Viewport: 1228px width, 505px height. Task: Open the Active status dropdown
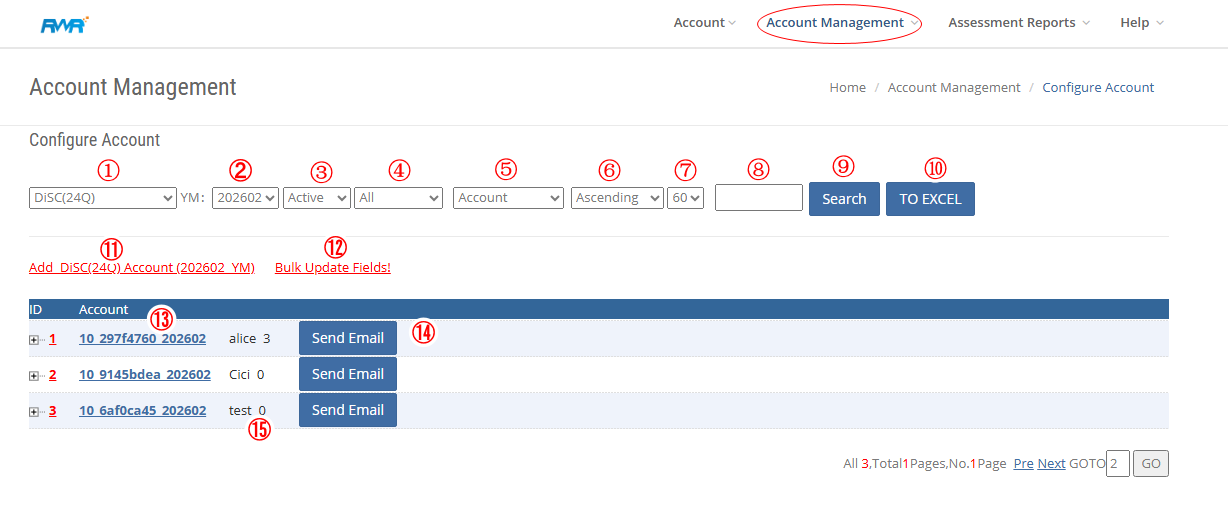316,198
